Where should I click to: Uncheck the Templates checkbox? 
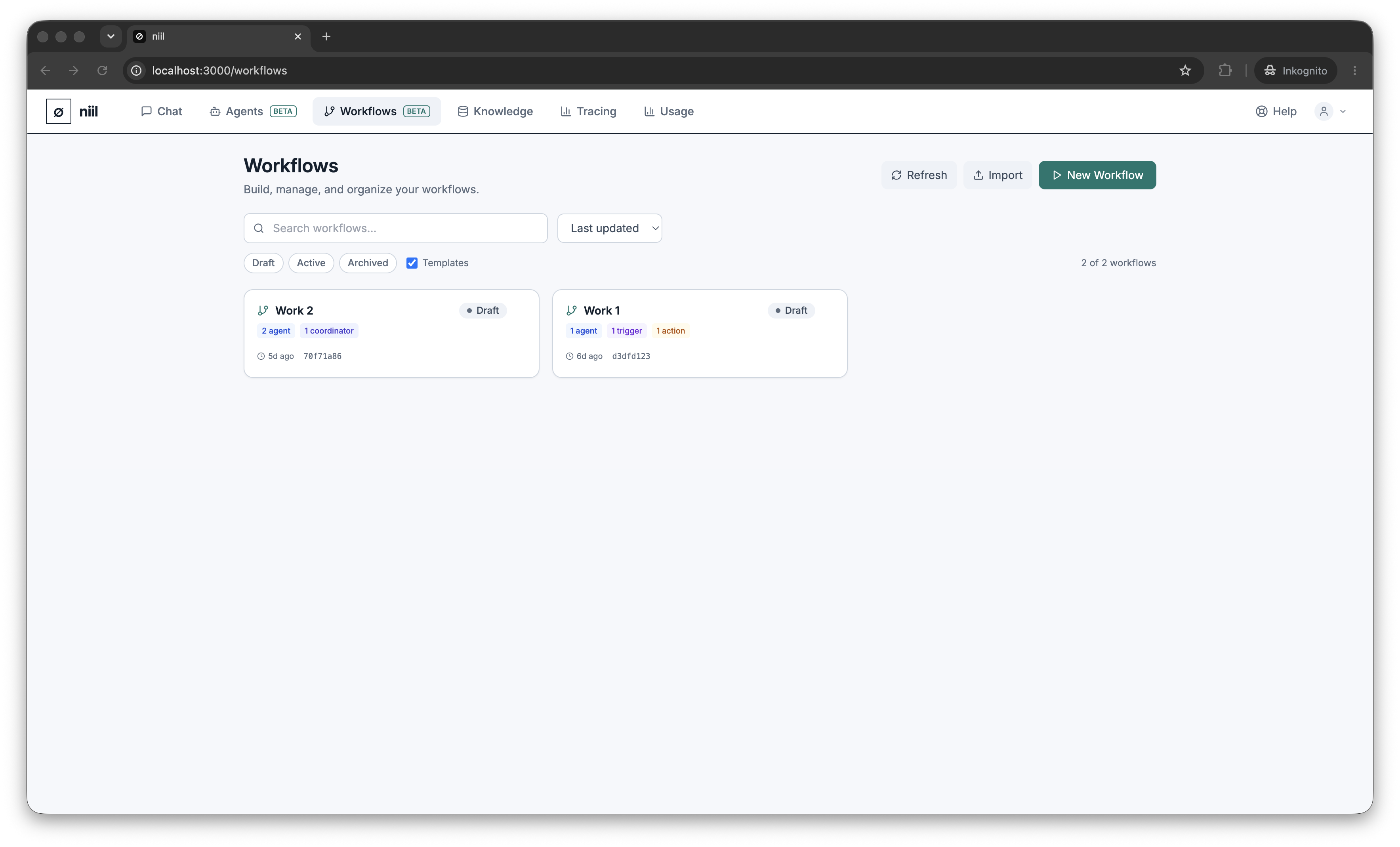pyautogui.click(x=412, y=263)
